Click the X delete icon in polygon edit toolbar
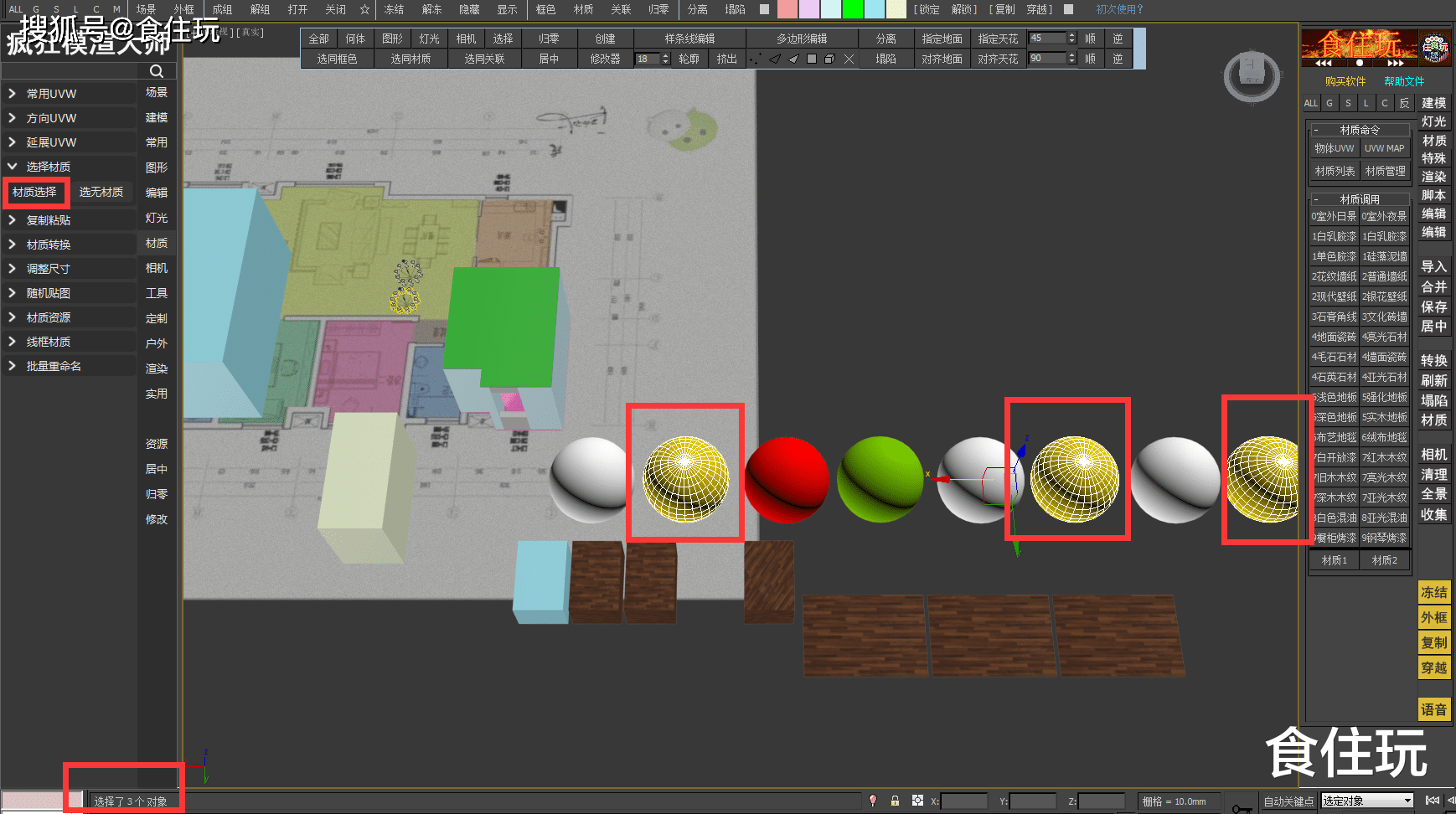Image resolution: width=1456 pixels, height=814 pixels. pyautogui.click(x=849, y=59)
